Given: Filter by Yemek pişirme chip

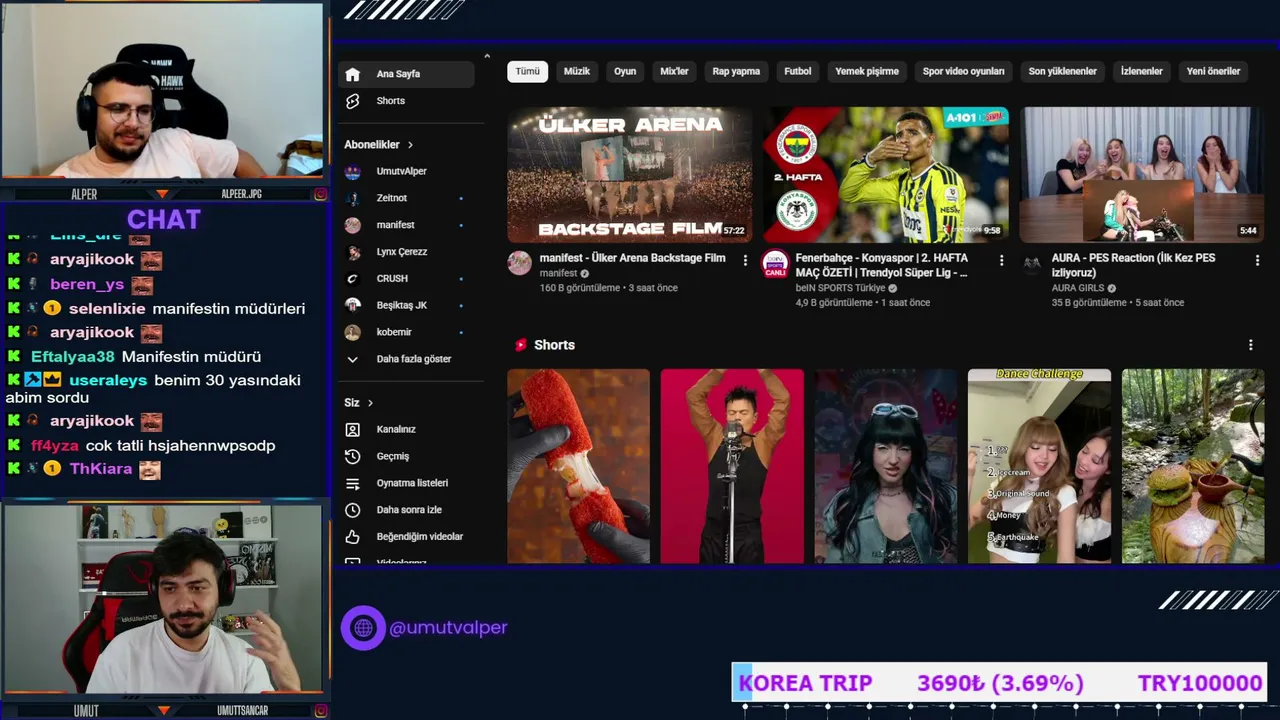Looking at the screenshot, I should click(867, 71).
